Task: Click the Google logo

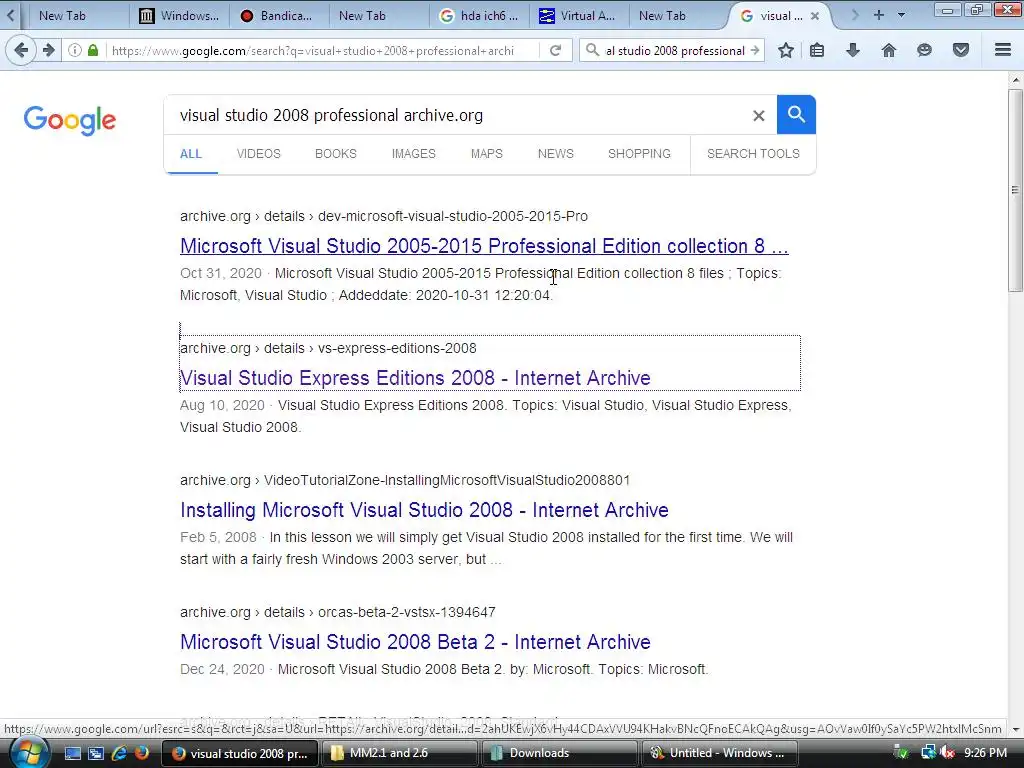Action: pos(70,120)
